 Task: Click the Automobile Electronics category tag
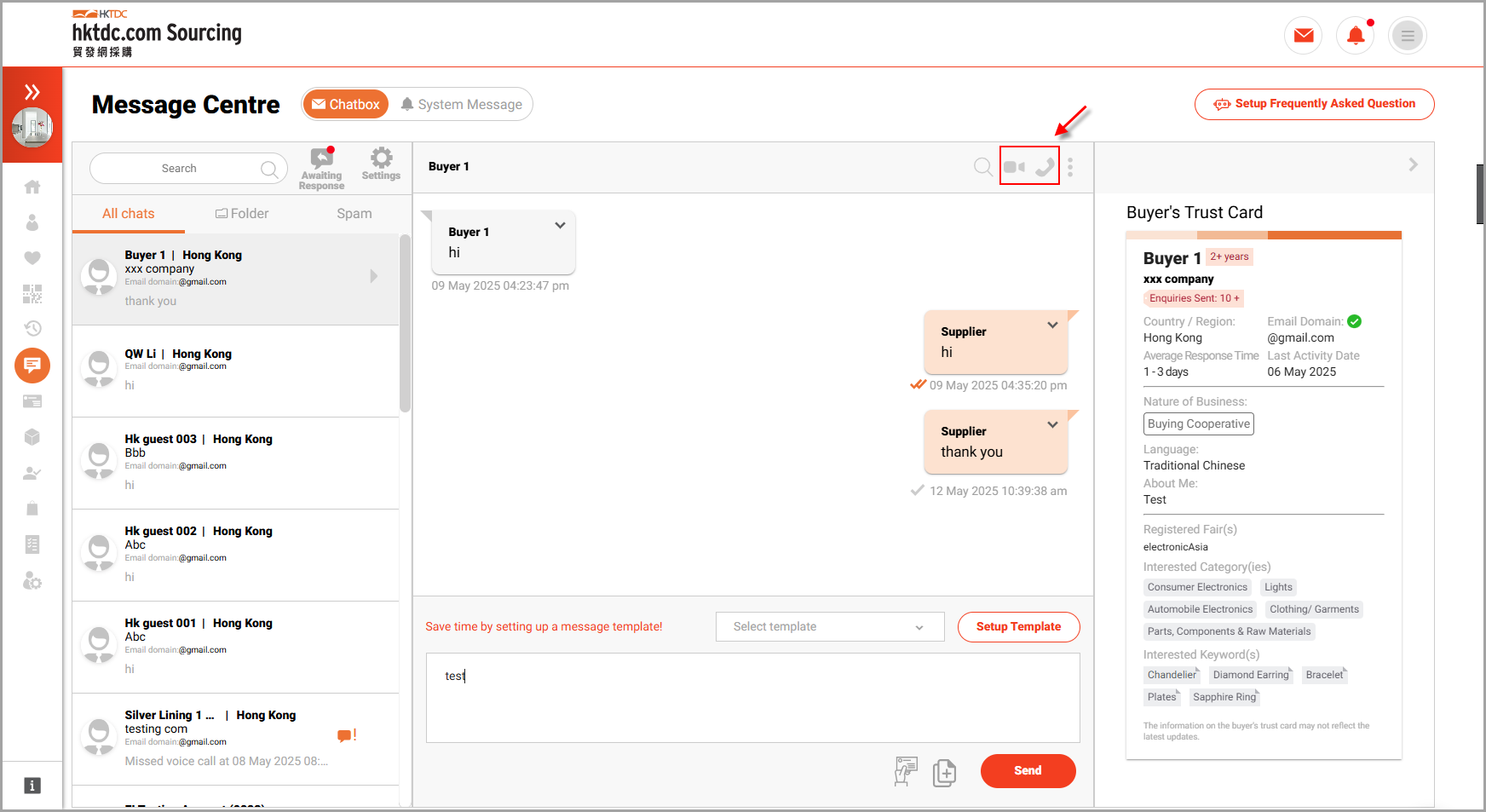[x=1200, y=609]
